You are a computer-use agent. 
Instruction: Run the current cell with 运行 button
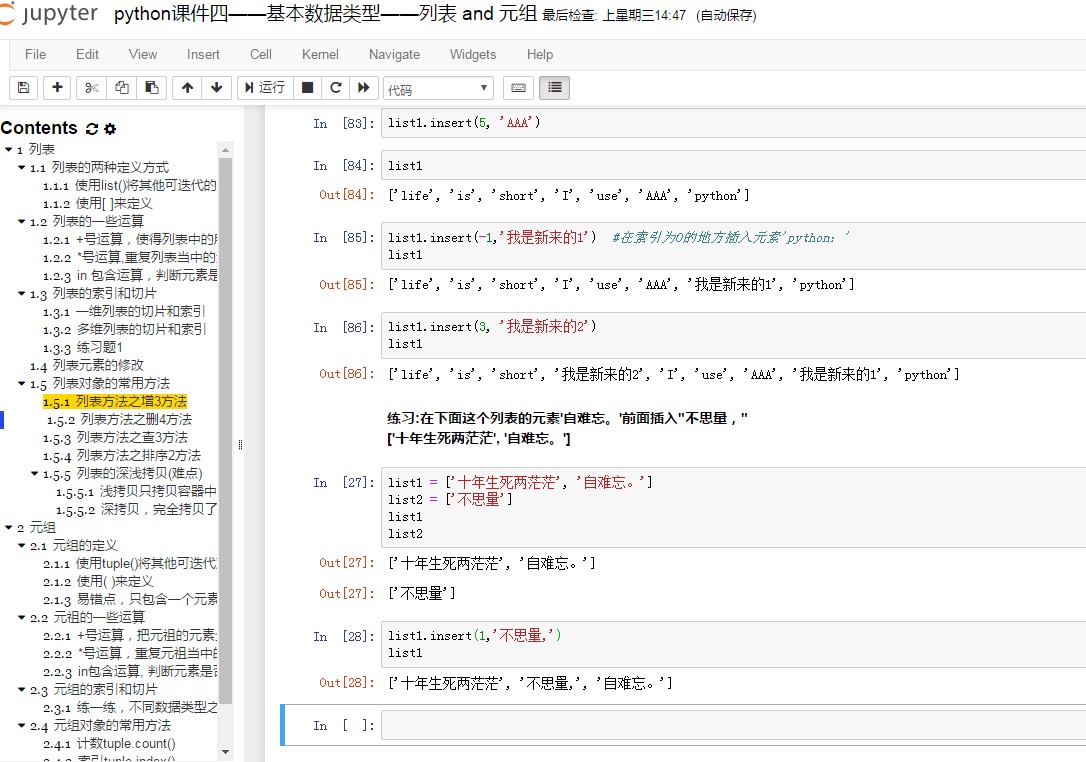point(265,87)
